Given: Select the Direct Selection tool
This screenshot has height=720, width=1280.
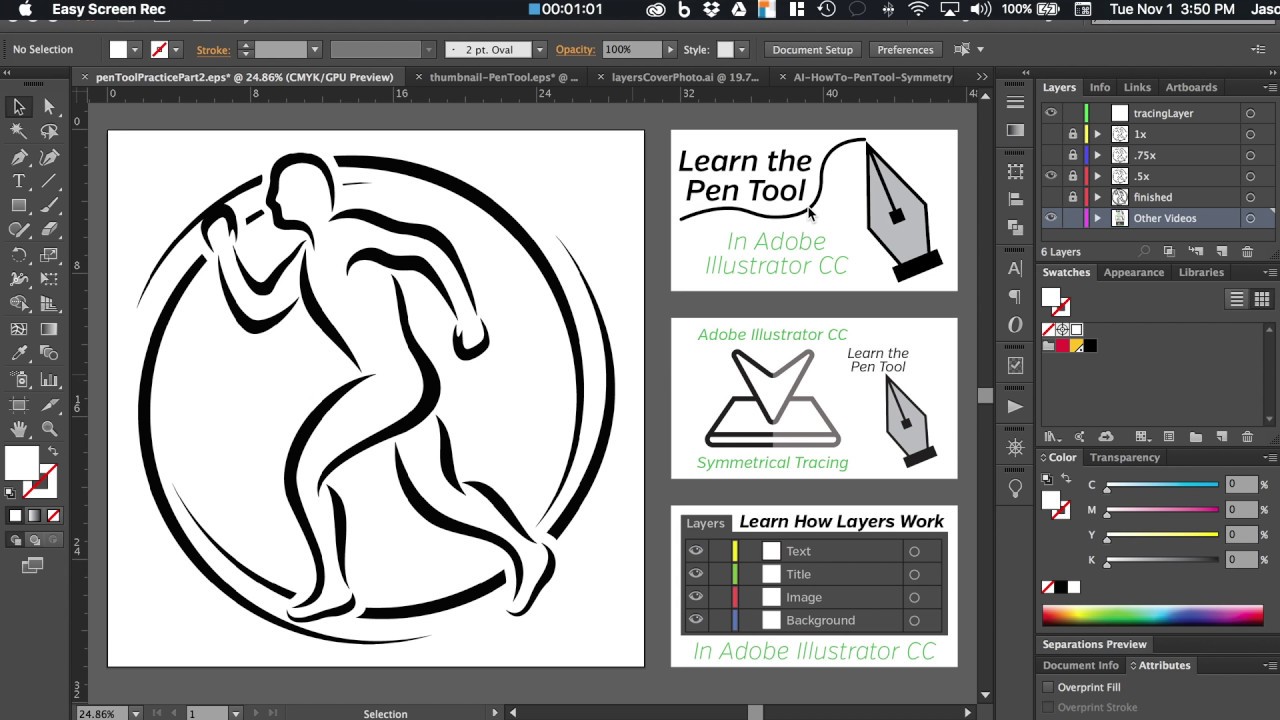Looking at the screenshot, I should pyautogui.click(x=49, y=107).
